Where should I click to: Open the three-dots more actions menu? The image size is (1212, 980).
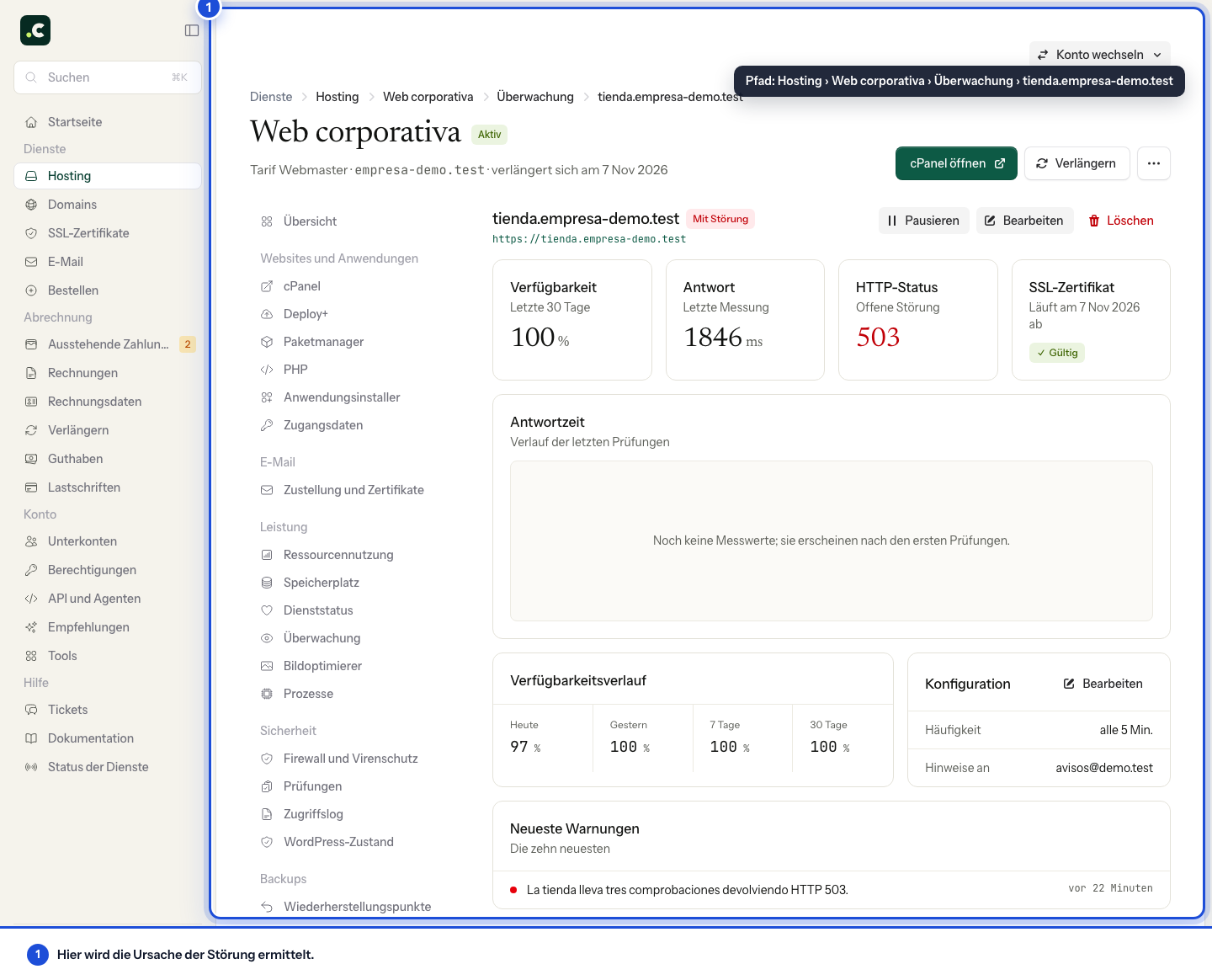pyautogui.click(x=1154, y=163)
